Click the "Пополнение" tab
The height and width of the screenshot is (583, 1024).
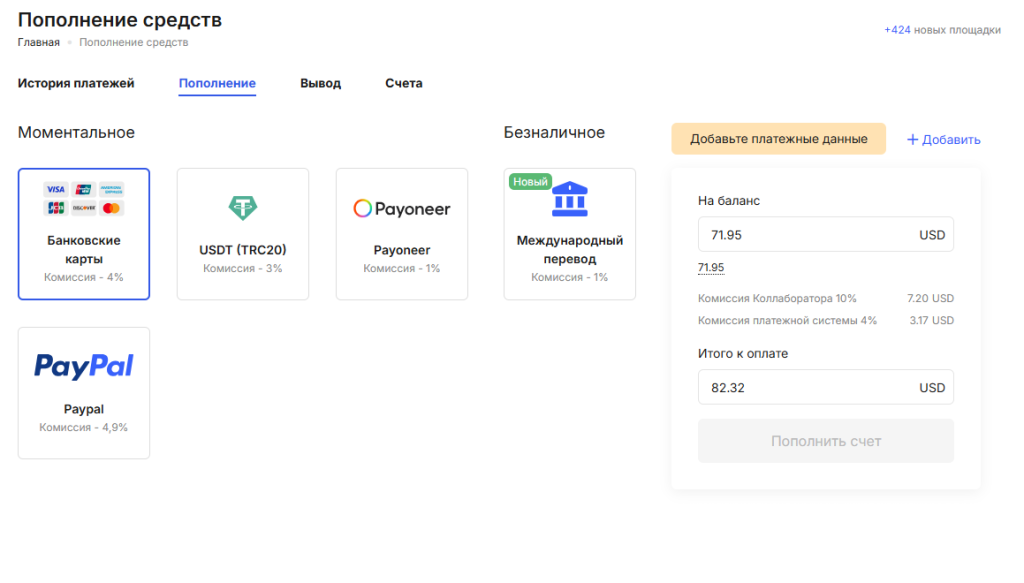217,83
